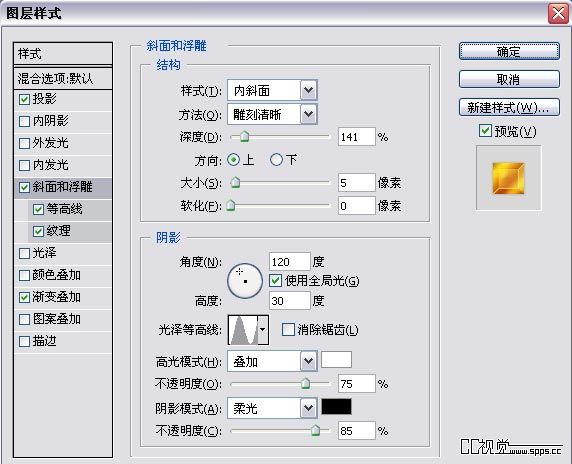The width and height of the screenshot is (572, 464).
Task: Enable the 外发光 checkbox
Action: click(x=24, y=143)
